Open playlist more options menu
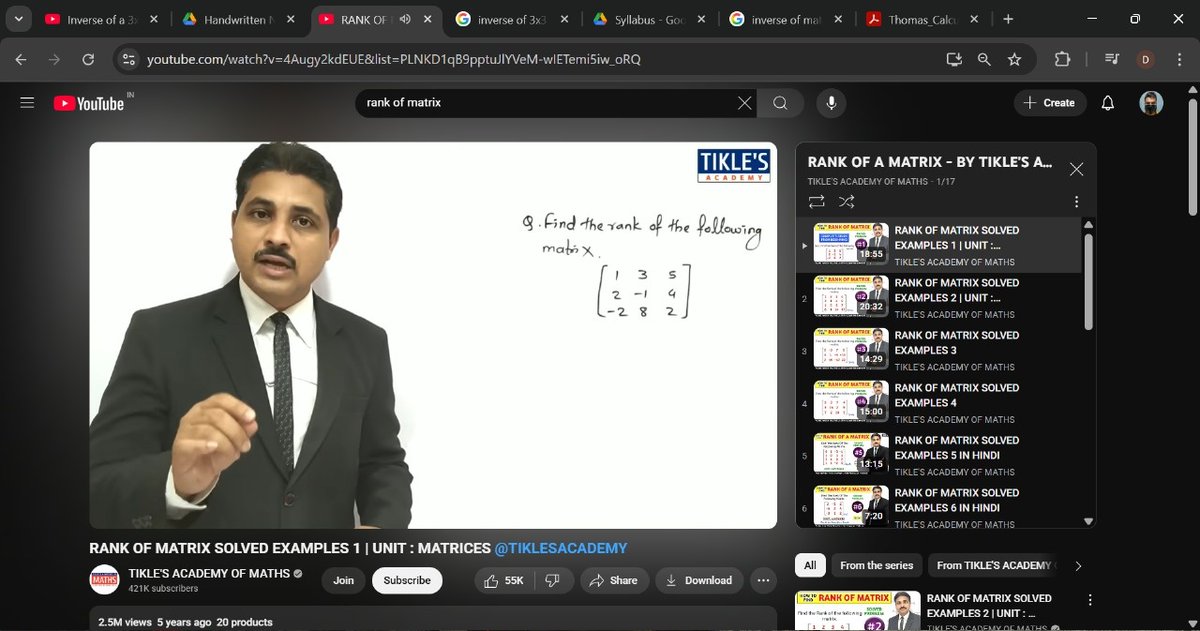 (x=1076, y=201)
